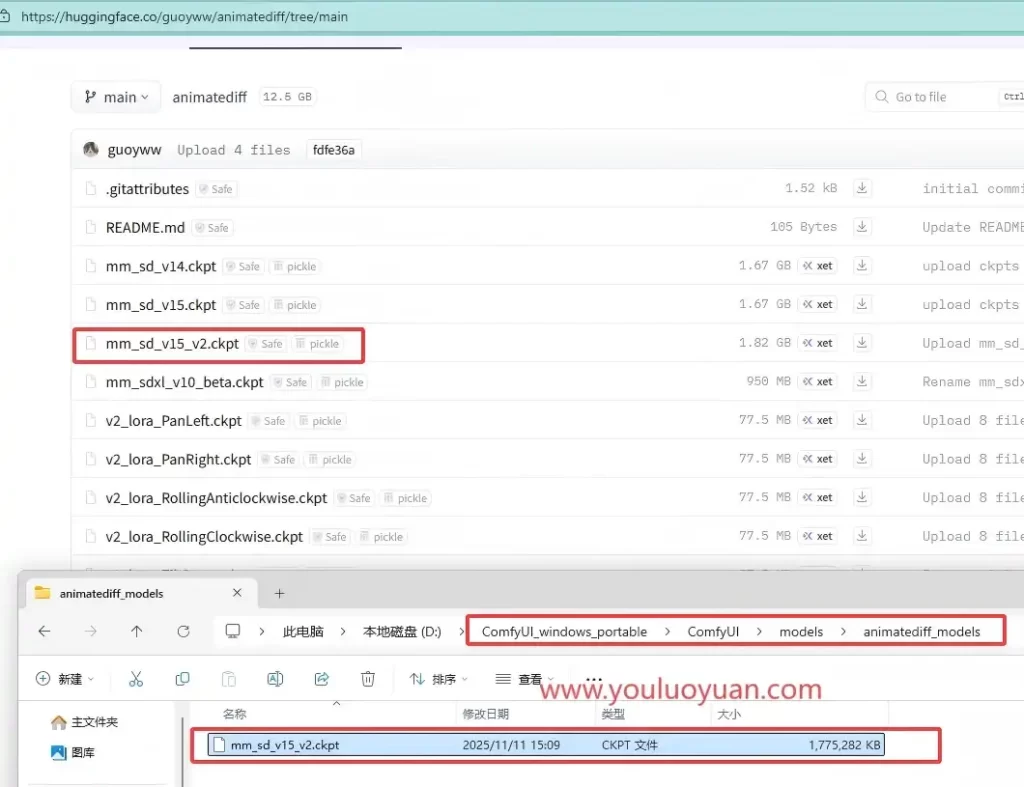Expand chevron after ComfyUI in breadcrumb
Screen dimensions: 1024x787
coord(759,632)
